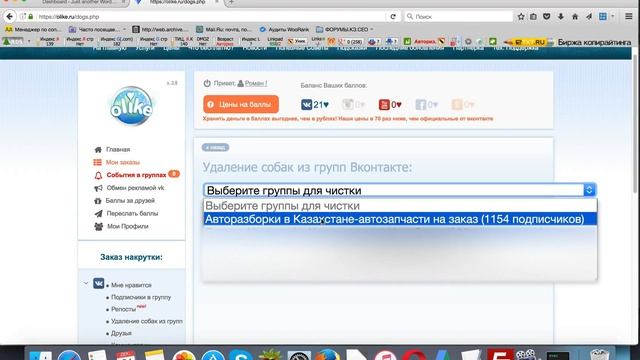
Task: Open web.archive bookmark
Action: tap(160, 29)
